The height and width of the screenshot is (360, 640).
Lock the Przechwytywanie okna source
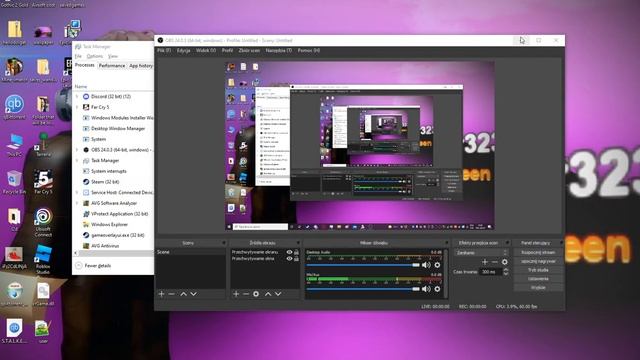[296, 259]
